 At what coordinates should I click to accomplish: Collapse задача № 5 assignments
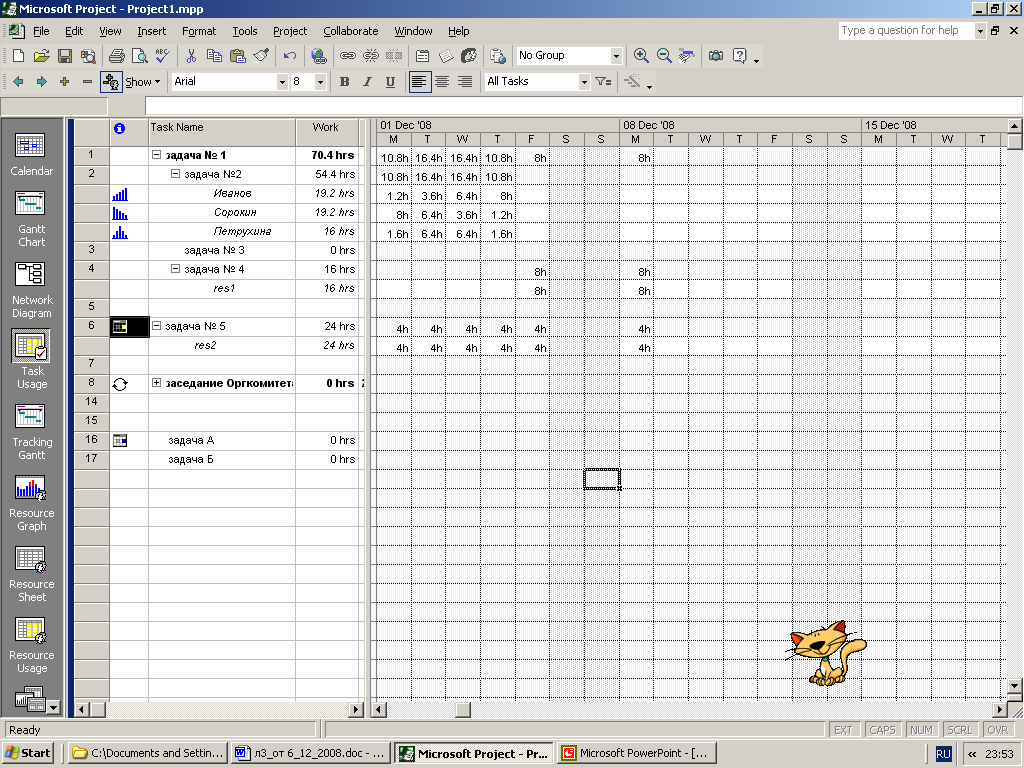[156, 326]
